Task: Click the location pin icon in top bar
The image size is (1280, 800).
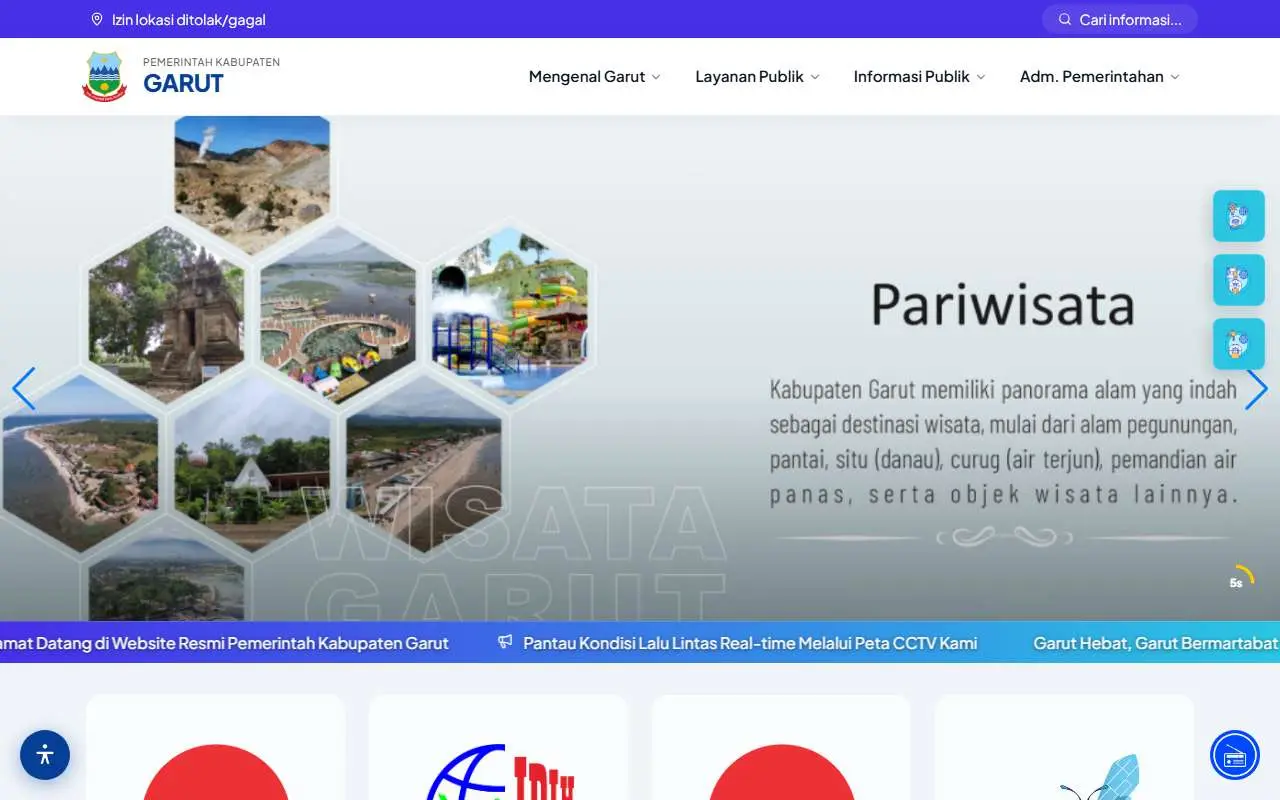Action: pos(97,19)
